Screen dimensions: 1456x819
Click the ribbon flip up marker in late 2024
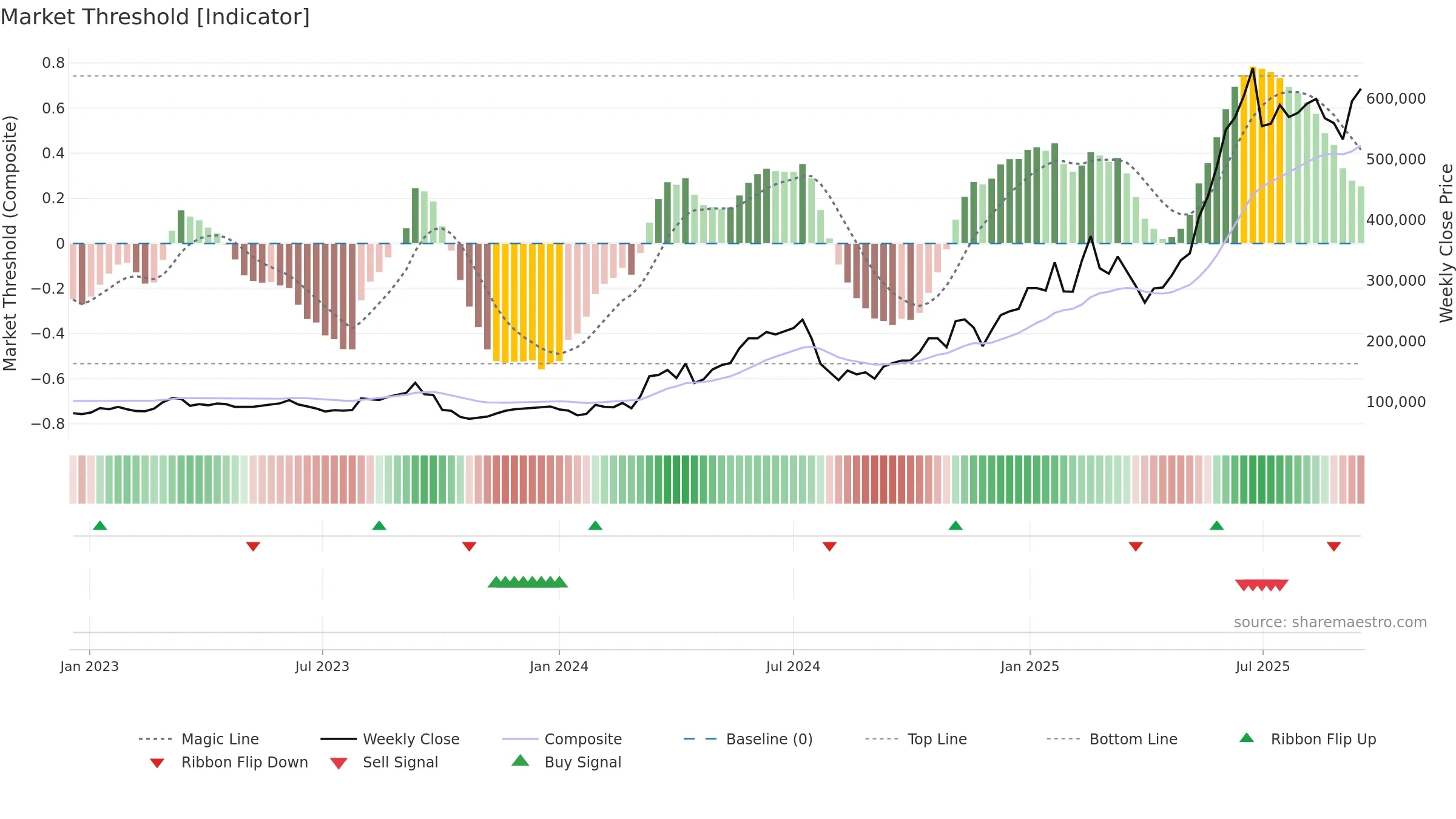[x=955, y=525]
